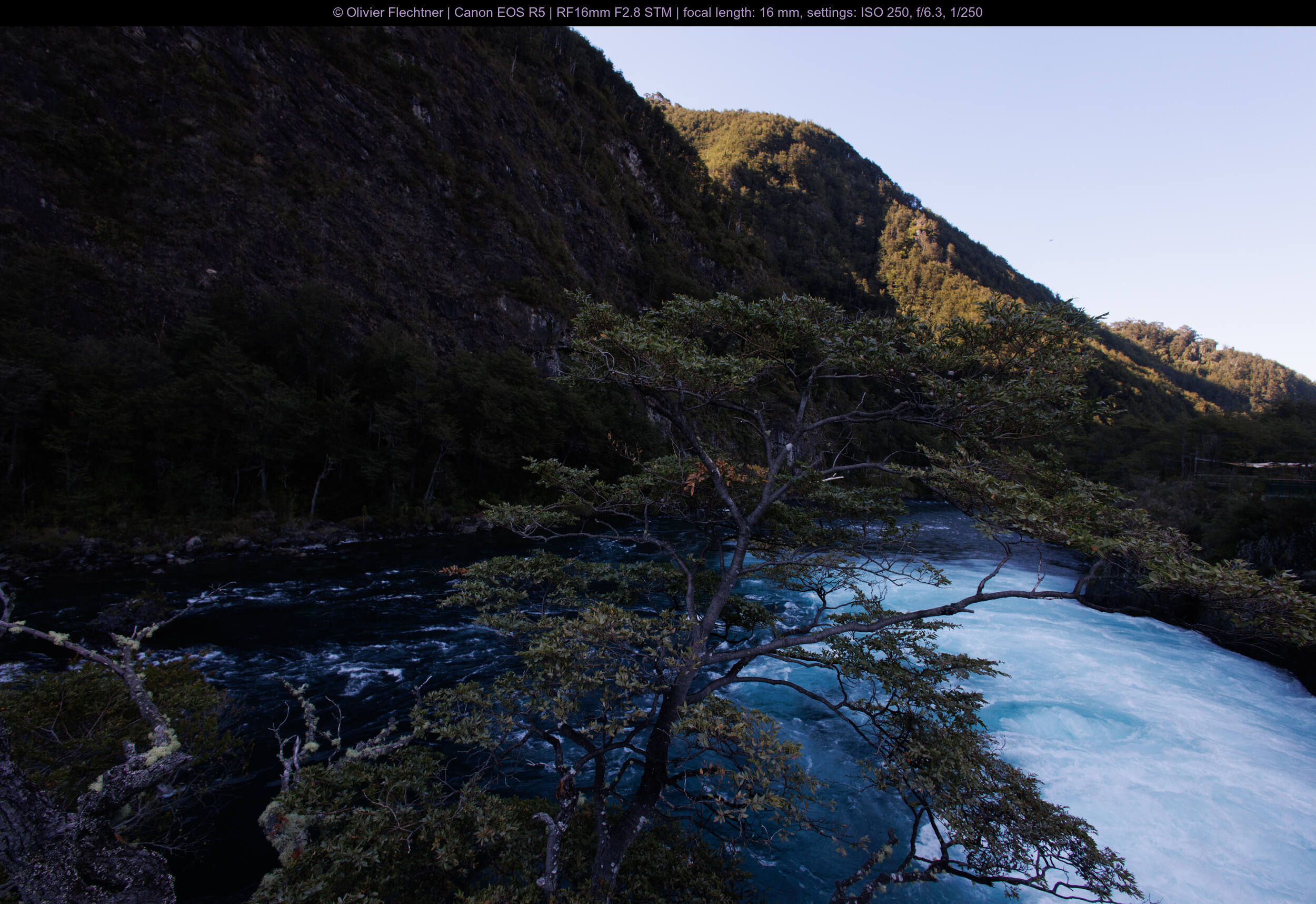The height and width of the screenshot is (904, 1316).
Task: Click the 'Canon EOS R5' caption text
Action: (x=500, y=13)
